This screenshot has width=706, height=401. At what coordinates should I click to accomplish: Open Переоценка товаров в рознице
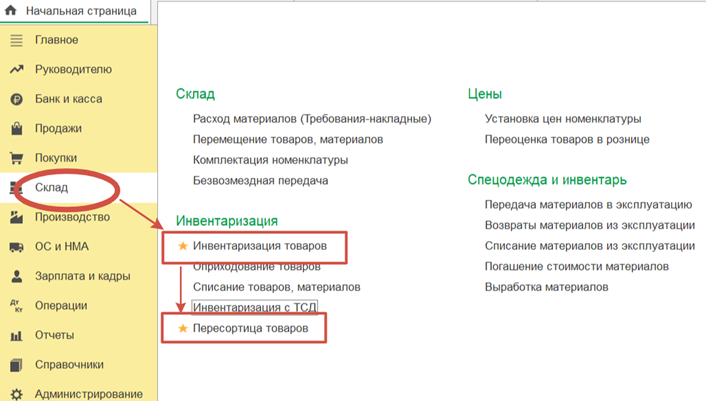pyautogui.click(x=567, y=140)
